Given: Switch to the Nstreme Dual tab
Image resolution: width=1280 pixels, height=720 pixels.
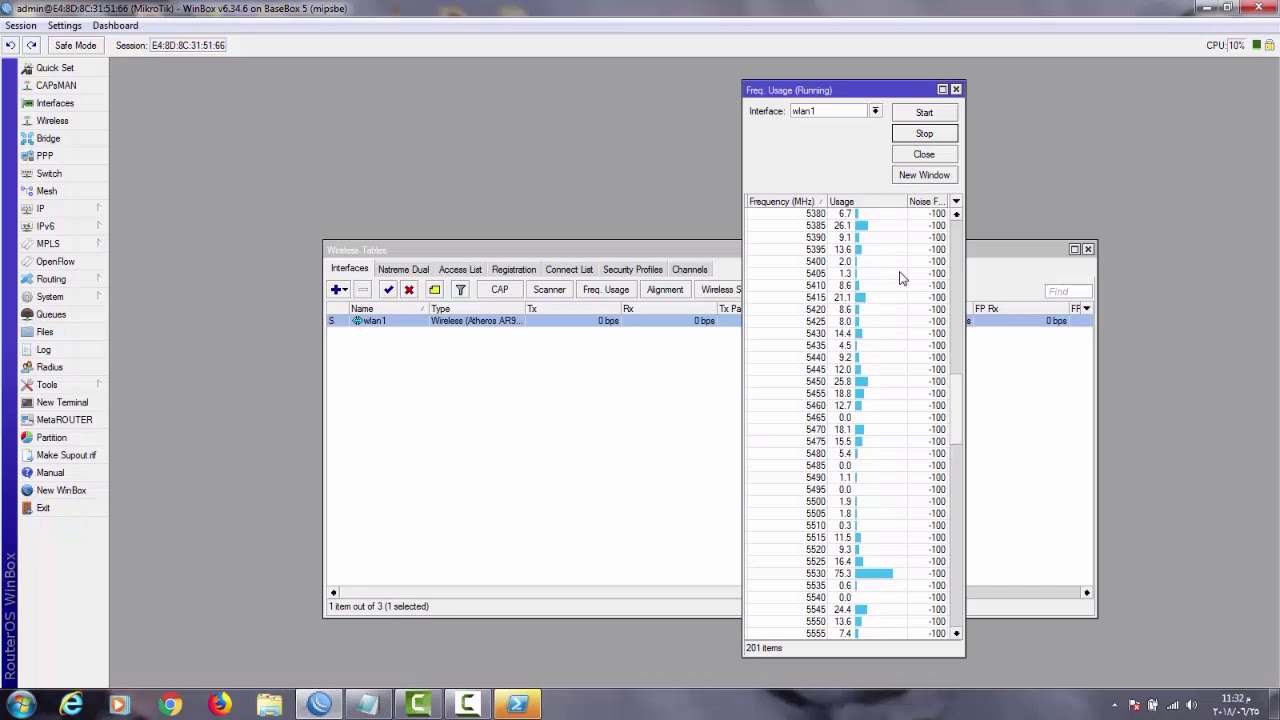Looking at the screenshot, I should point(403,270).
